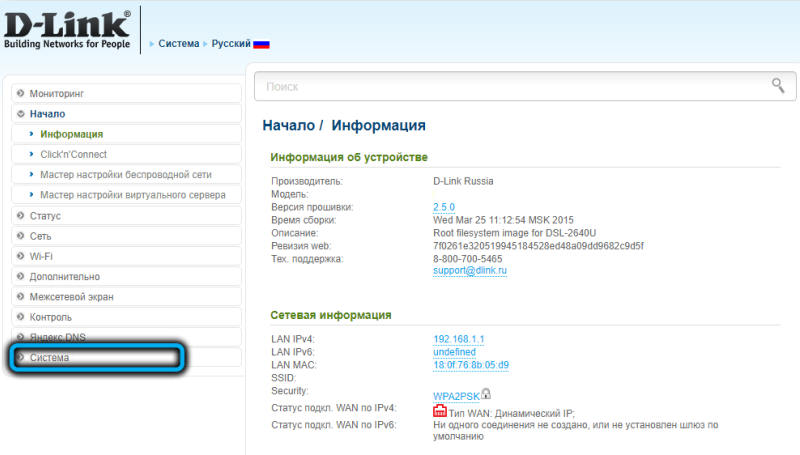800x455 pixels.
Task: Open the Система section in sidebar
Action: point(50,357)
